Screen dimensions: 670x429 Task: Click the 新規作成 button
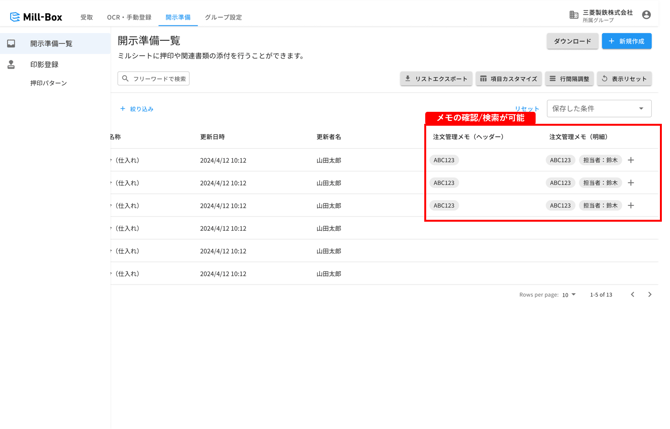point(626,41)
